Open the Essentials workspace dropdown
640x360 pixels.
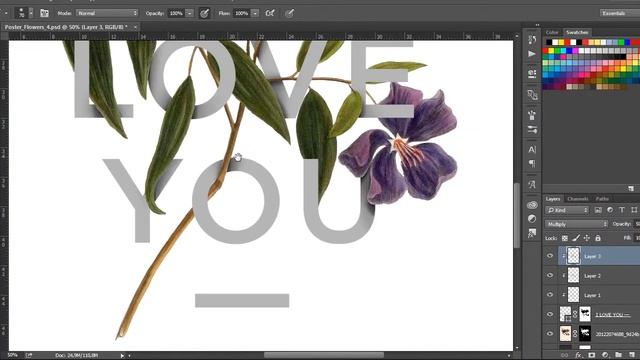pyautogui.click(x=620, y=13)
